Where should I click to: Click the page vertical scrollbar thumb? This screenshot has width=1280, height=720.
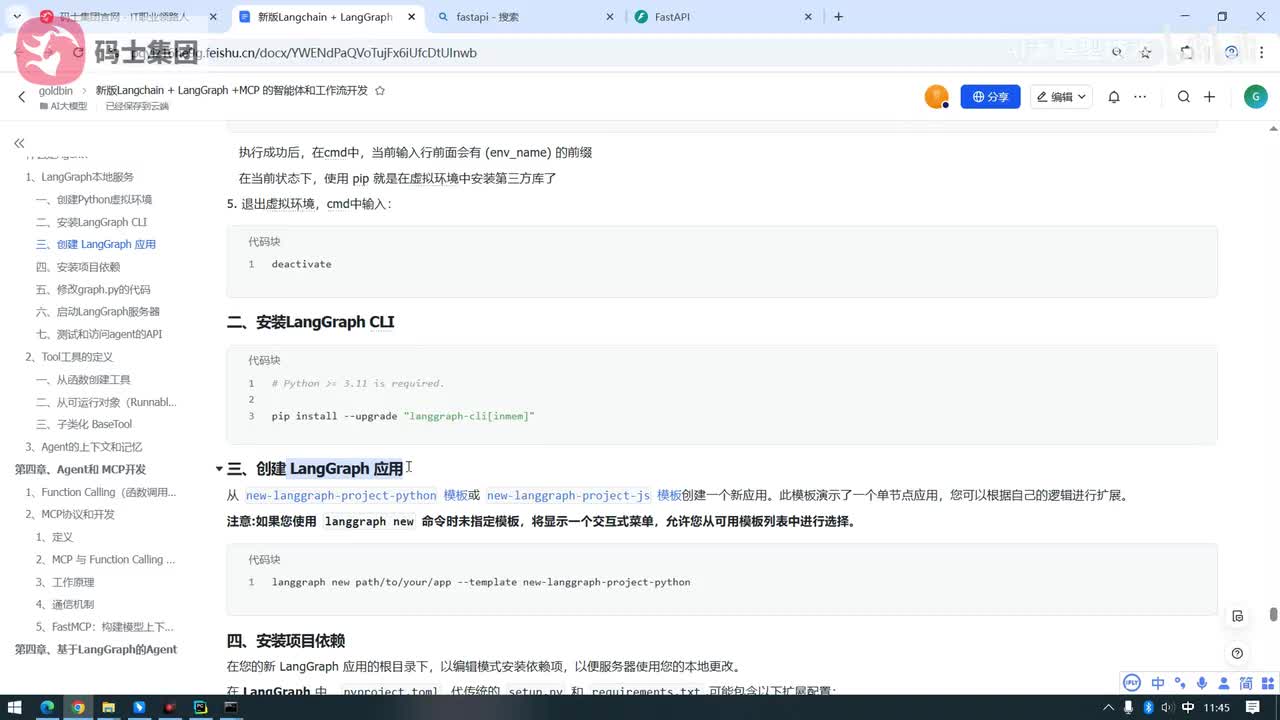(1273, 614)
